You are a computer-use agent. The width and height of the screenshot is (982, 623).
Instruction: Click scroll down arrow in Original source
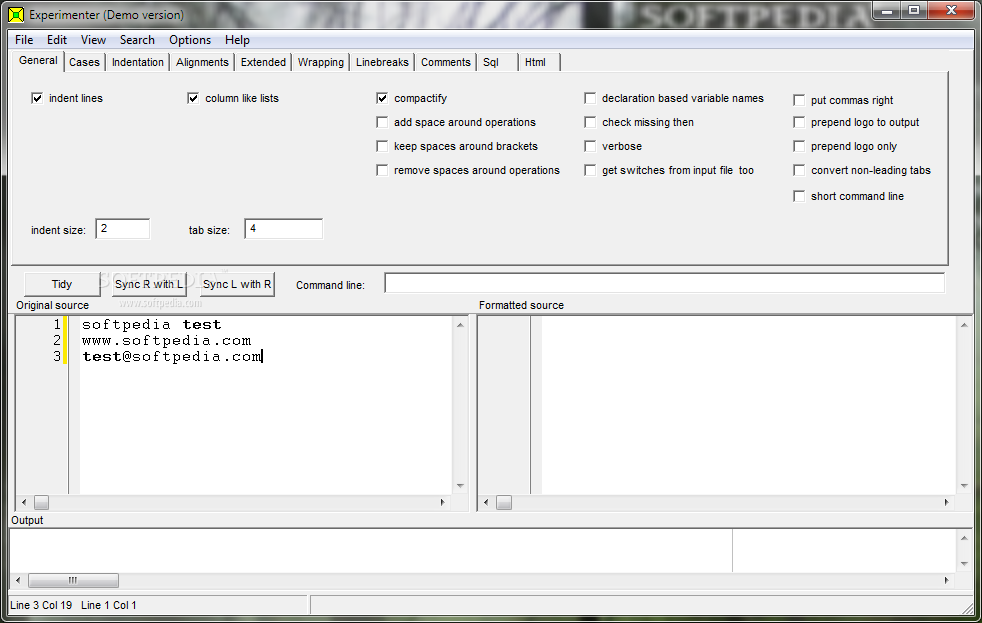click(x=460, y=486)
